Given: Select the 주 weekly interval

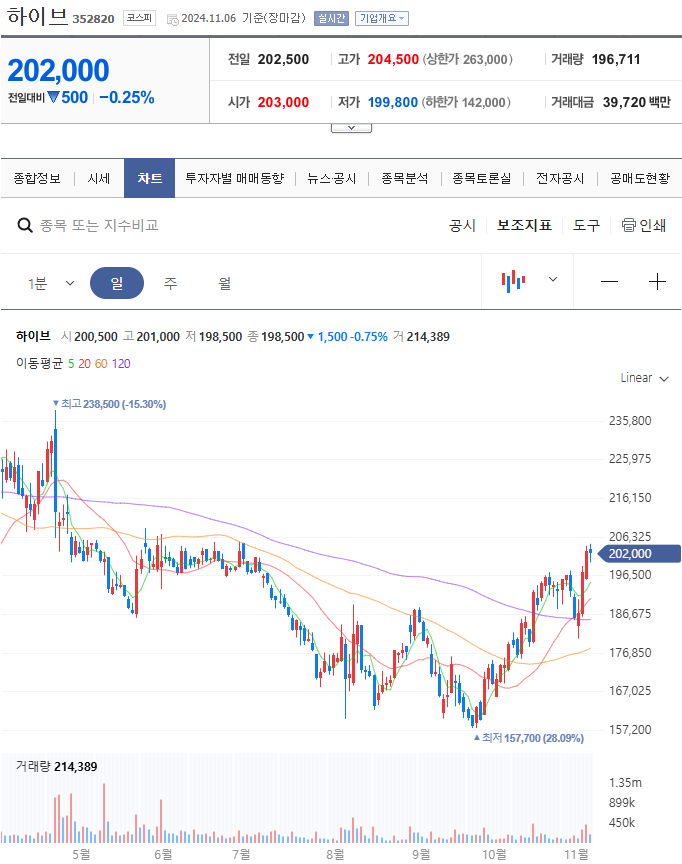Looking at the screenshot, I should pyautogui.click(x=170, y=283).
